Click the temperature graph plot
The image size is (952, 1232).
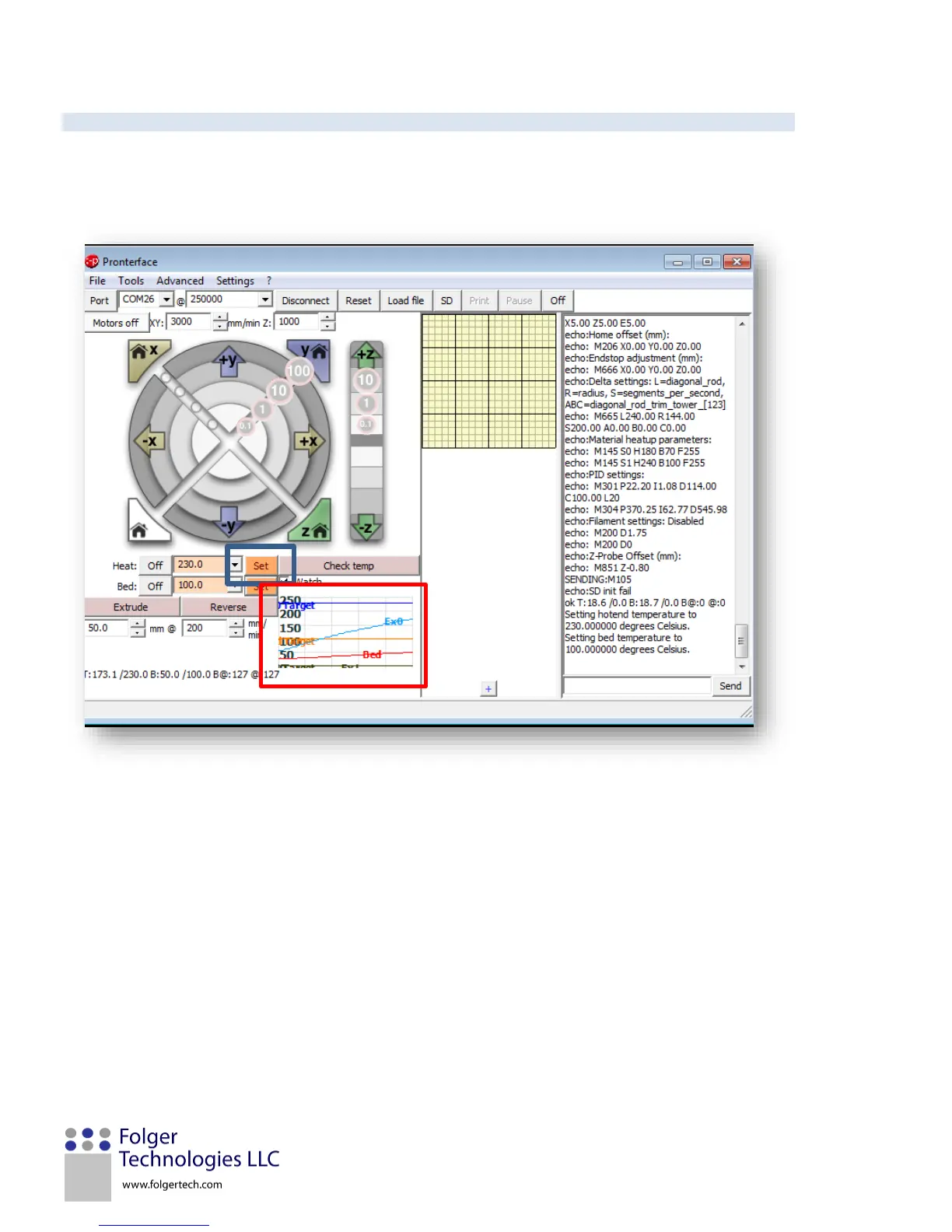click(x=346, y=633)
